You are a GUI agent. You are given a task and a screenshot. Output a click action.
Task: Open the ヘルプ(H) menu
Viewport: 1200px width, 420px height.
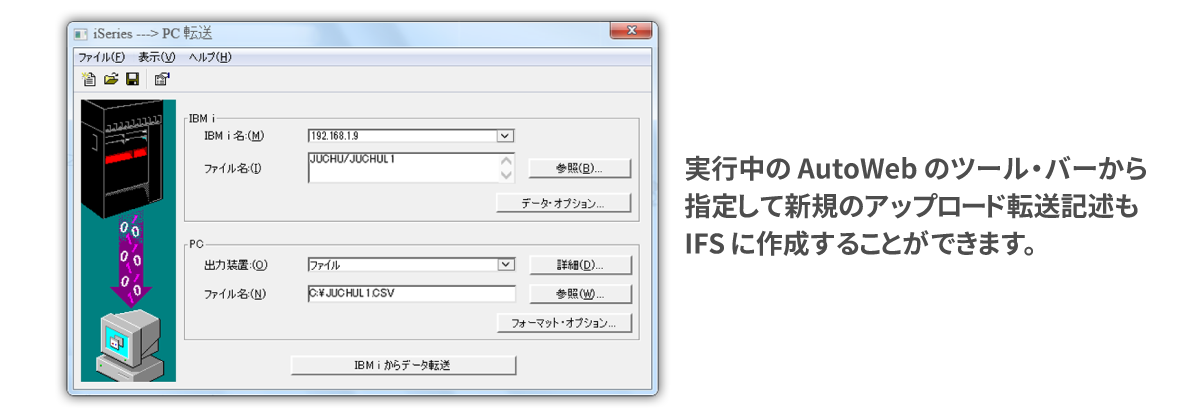pyautogui.click(x=210, y=57)
